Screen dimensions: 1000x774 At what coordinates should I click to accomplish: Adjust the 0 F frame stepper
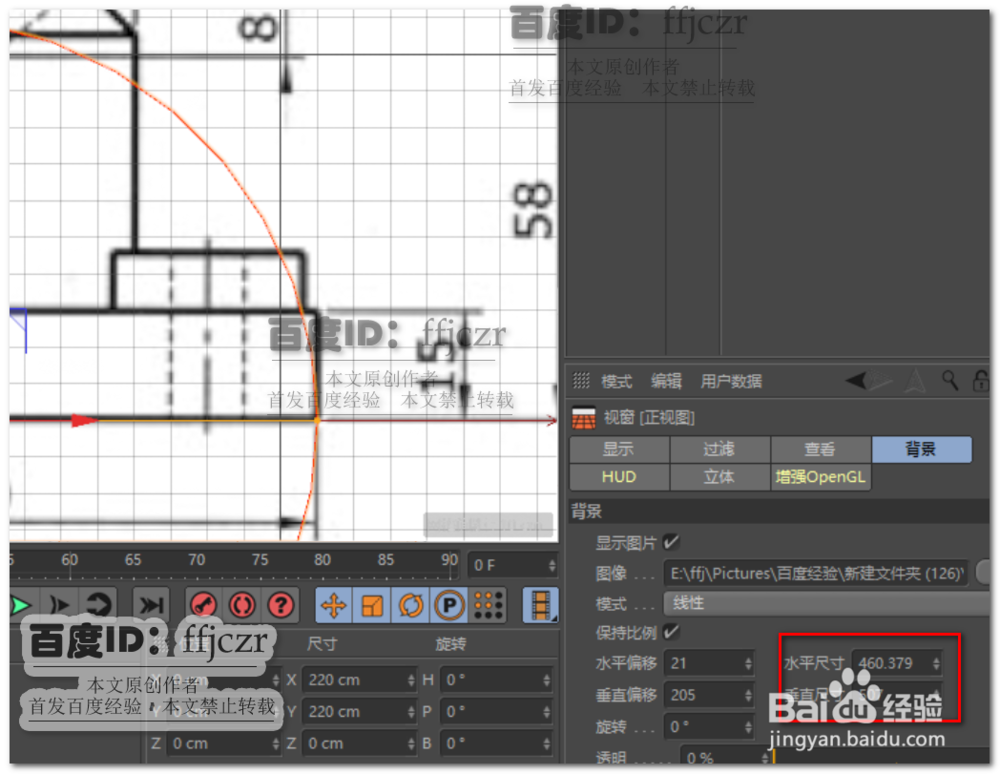[x=552, y=565]
